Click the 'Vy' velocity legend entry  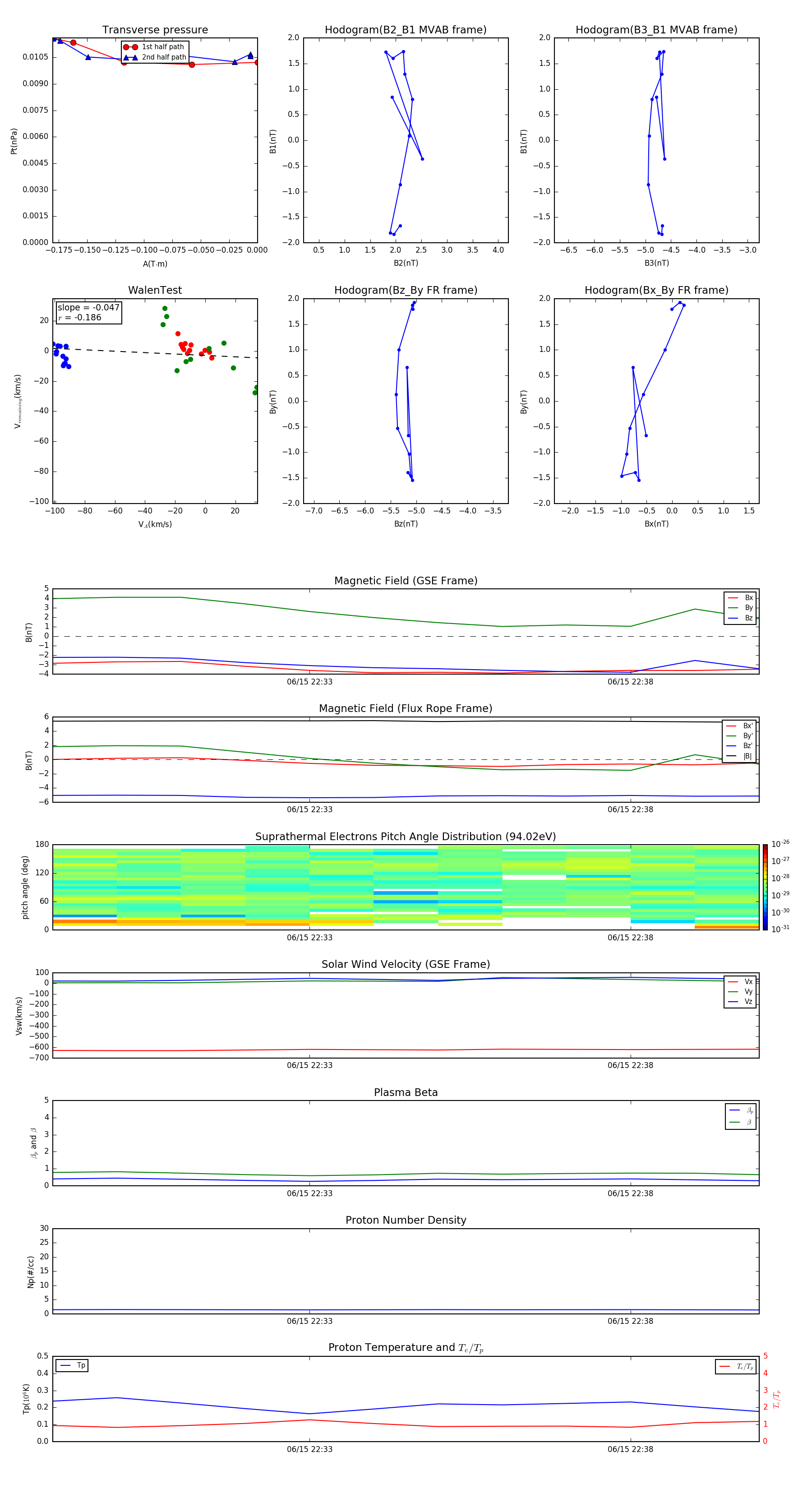[740, 992]
